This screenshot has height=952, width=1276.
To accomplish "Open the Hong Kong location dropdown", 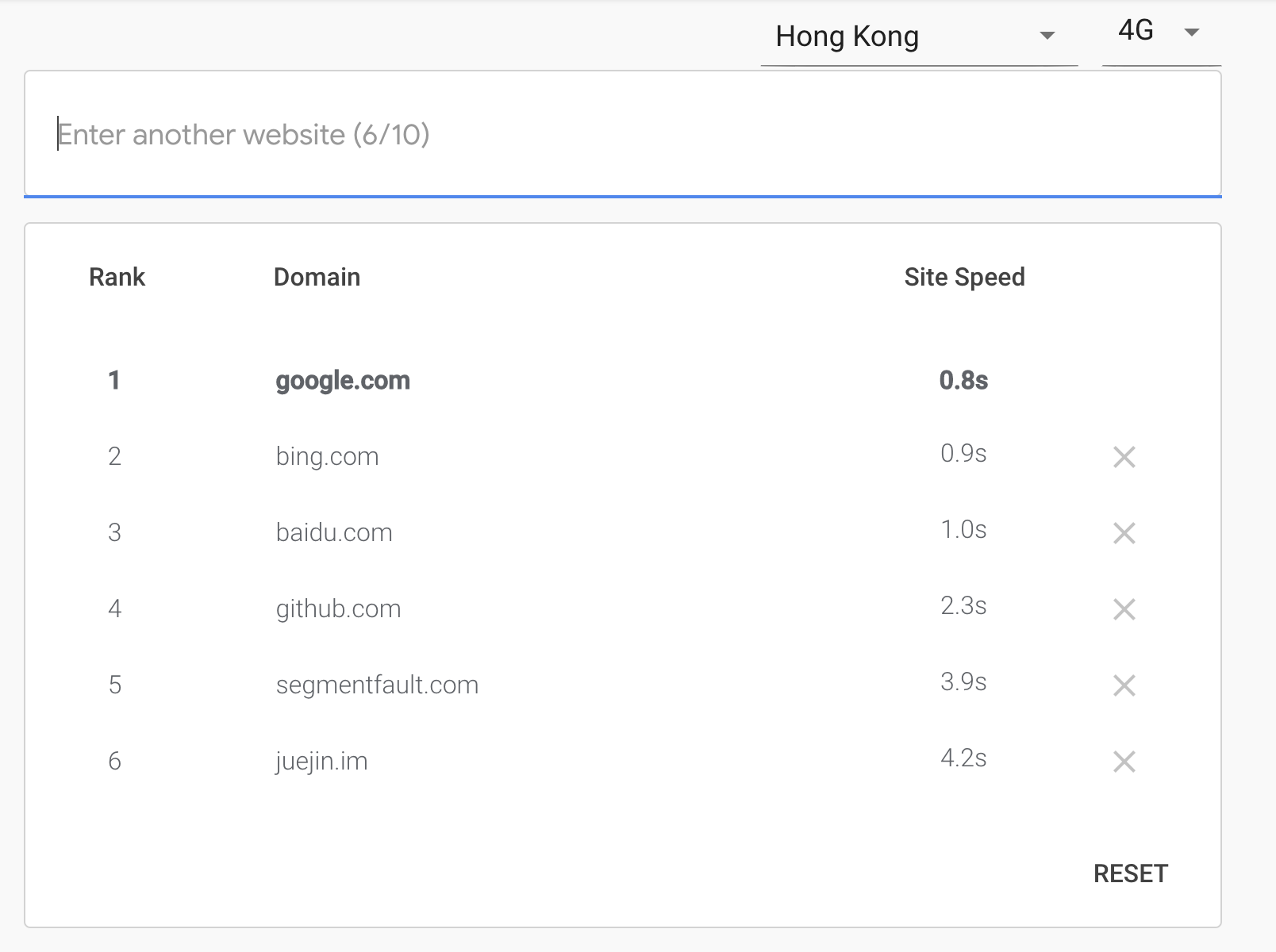I will (918, 36).
